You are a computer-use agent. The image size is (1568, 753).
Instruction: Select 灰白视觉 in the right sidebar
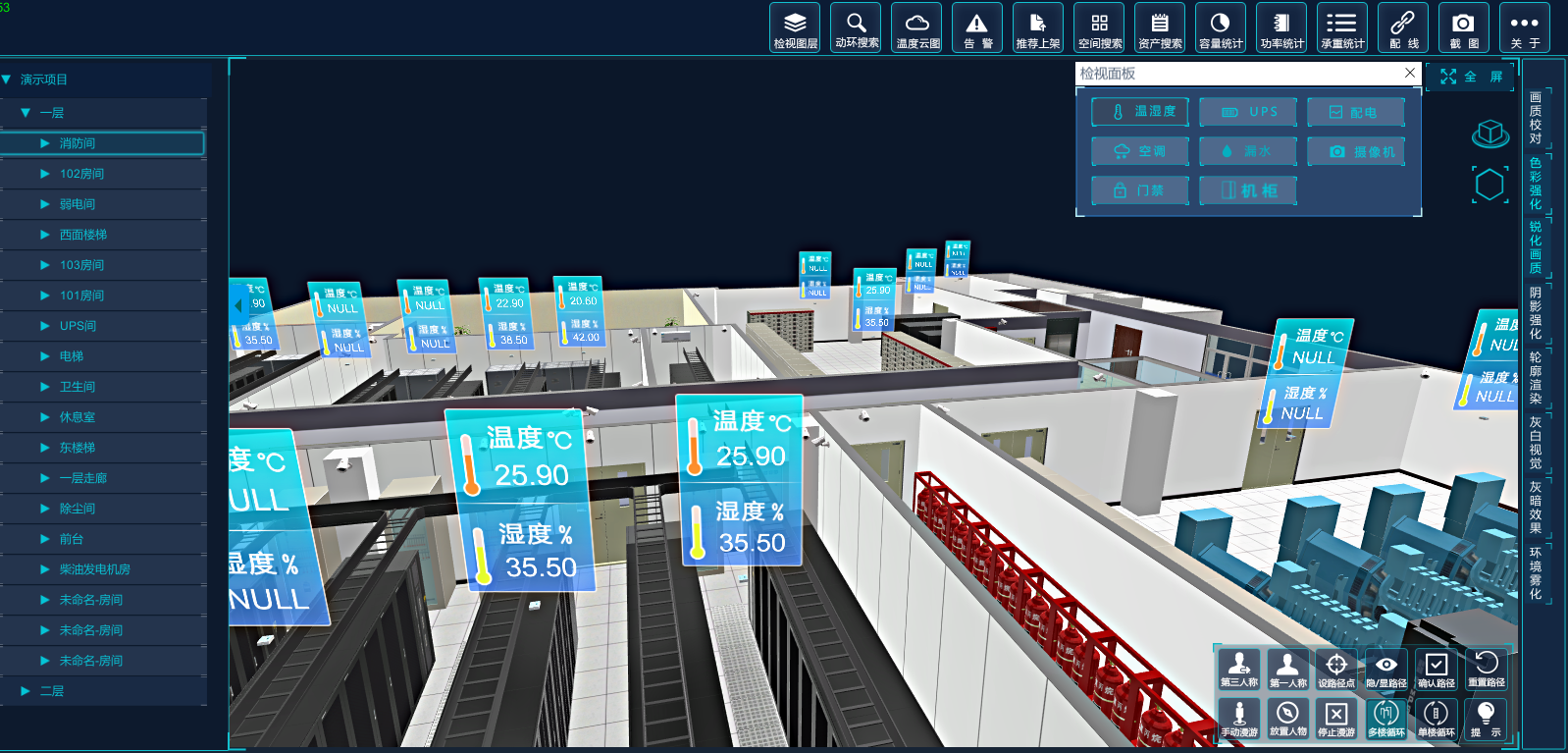click(1536, 443)
